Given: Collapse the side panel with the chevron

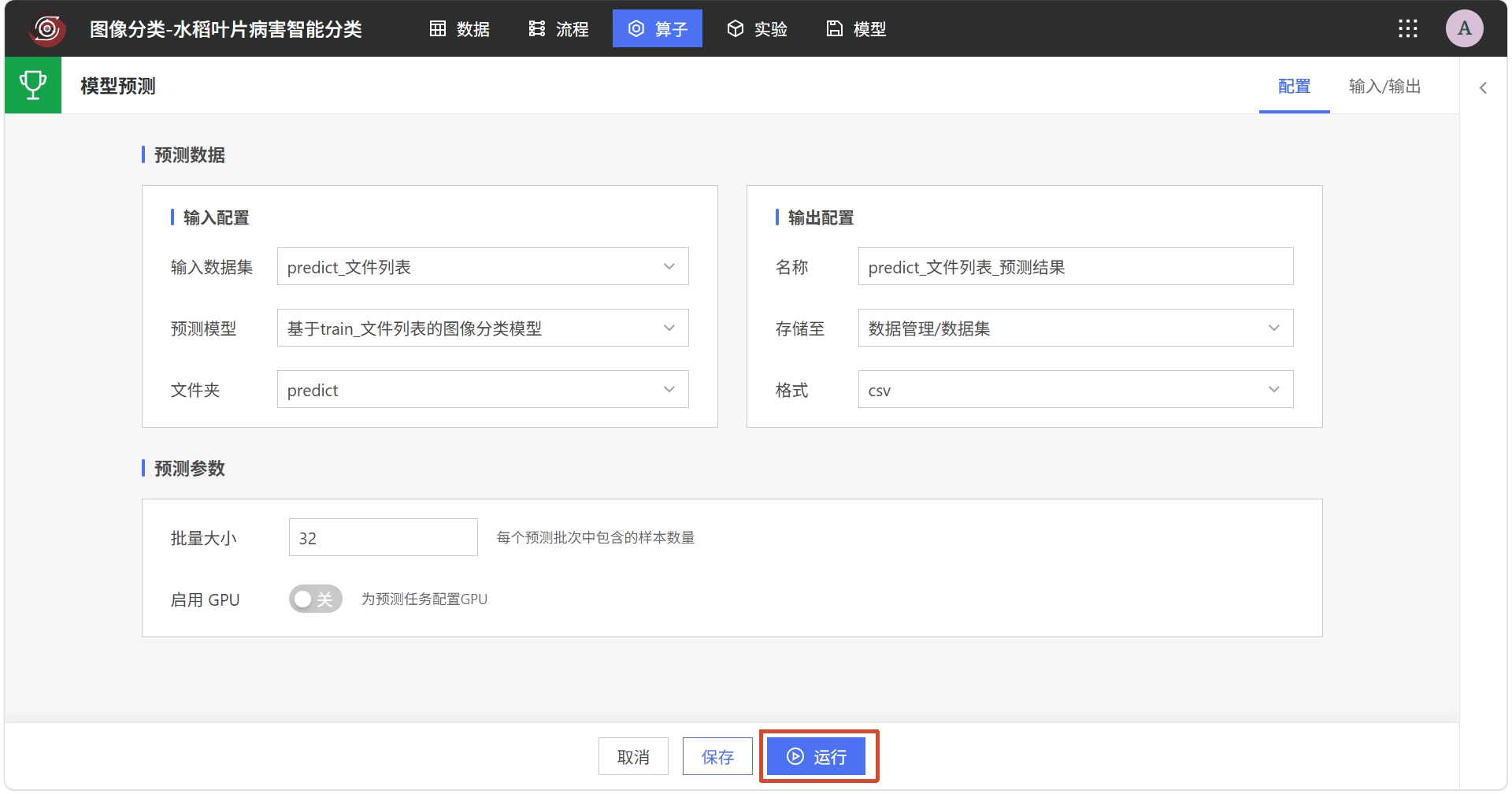Looking at the screenshot, I should click(x=1483, y=87).
